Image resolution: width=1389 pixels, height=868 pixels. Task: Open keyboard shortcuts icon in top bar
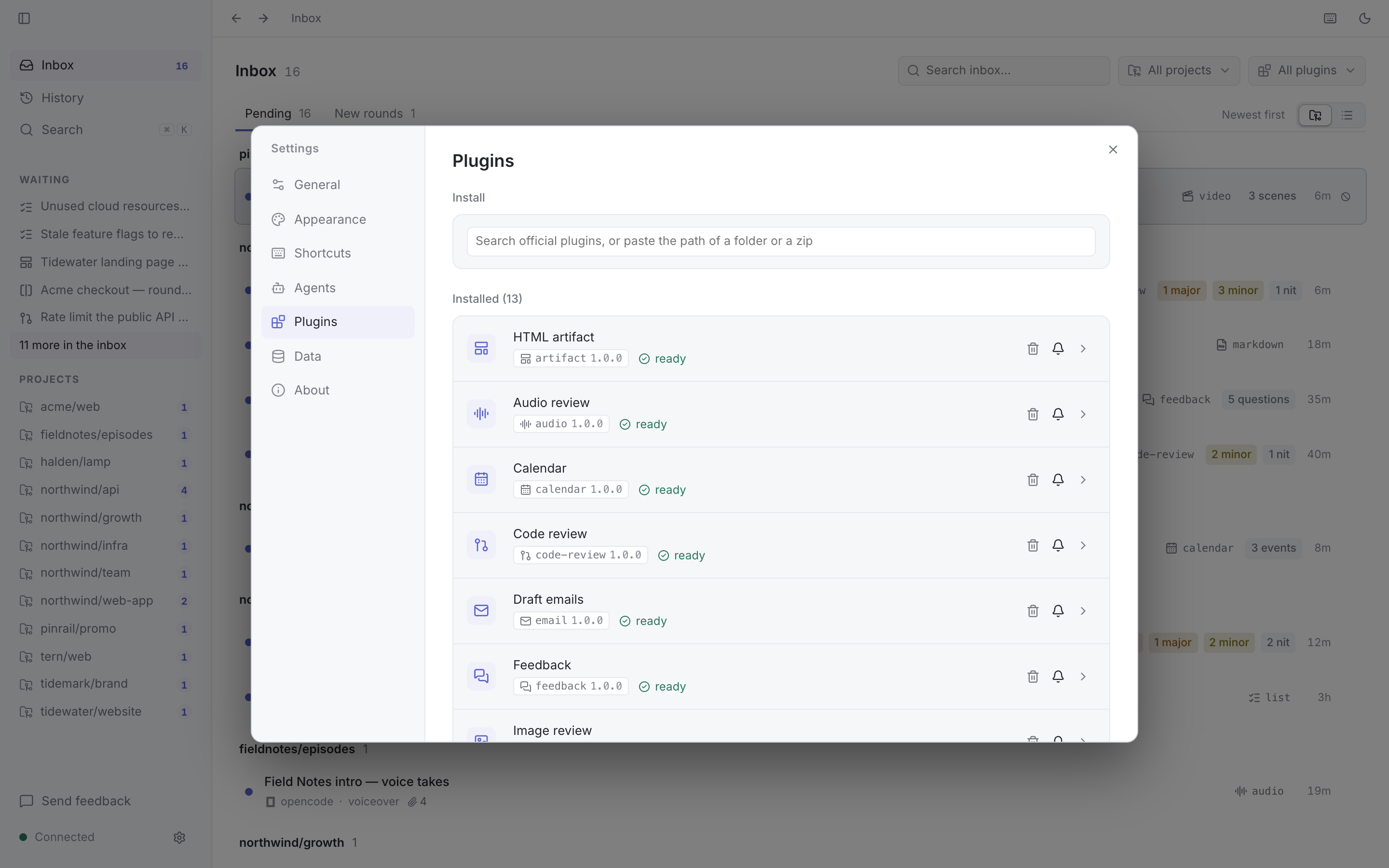1330,18
